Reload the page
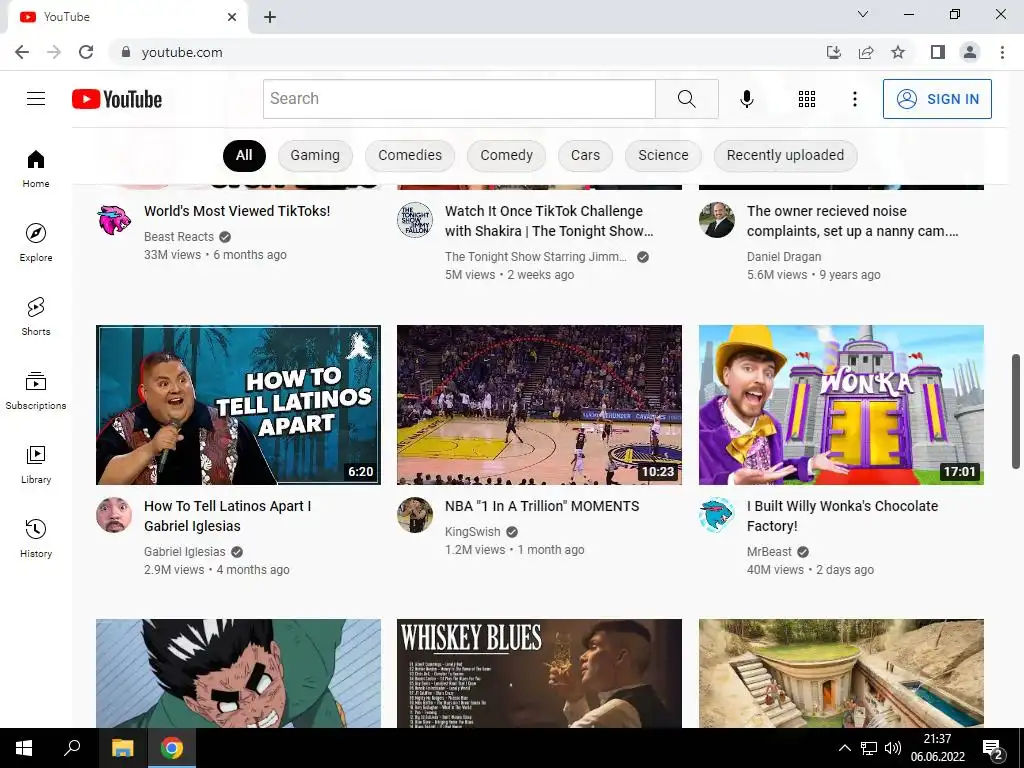The height and width of the screenshot is (768, 1024). [x=86, y=52]
